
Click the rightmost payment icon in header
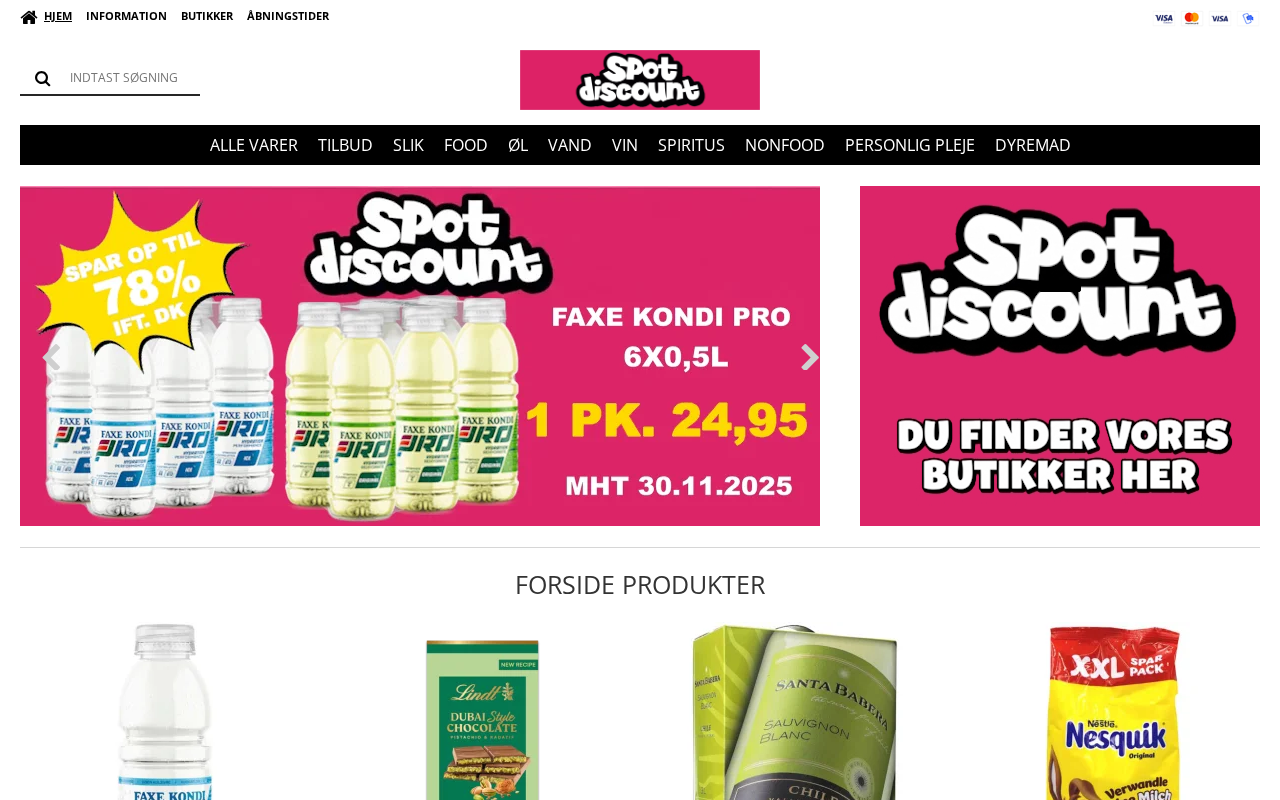pos(1248,18)
